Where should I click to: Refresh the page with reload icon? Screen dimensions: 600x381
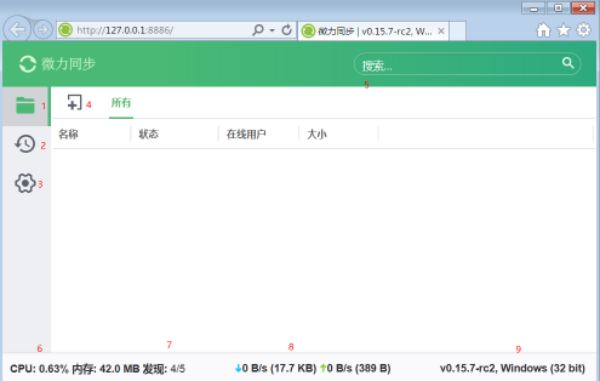tap(287, 29)
